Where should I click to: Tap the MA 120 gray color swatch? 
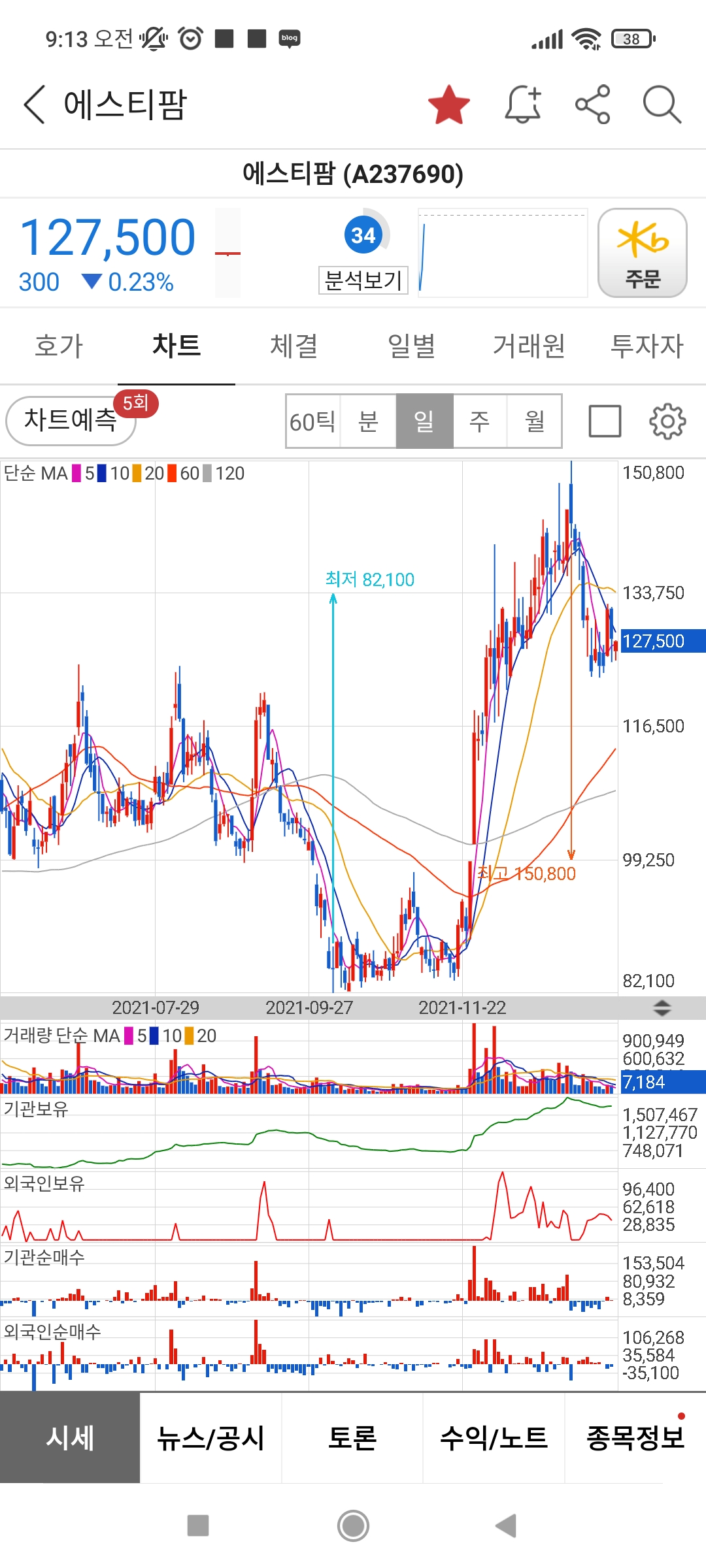[x=207, y=473]
